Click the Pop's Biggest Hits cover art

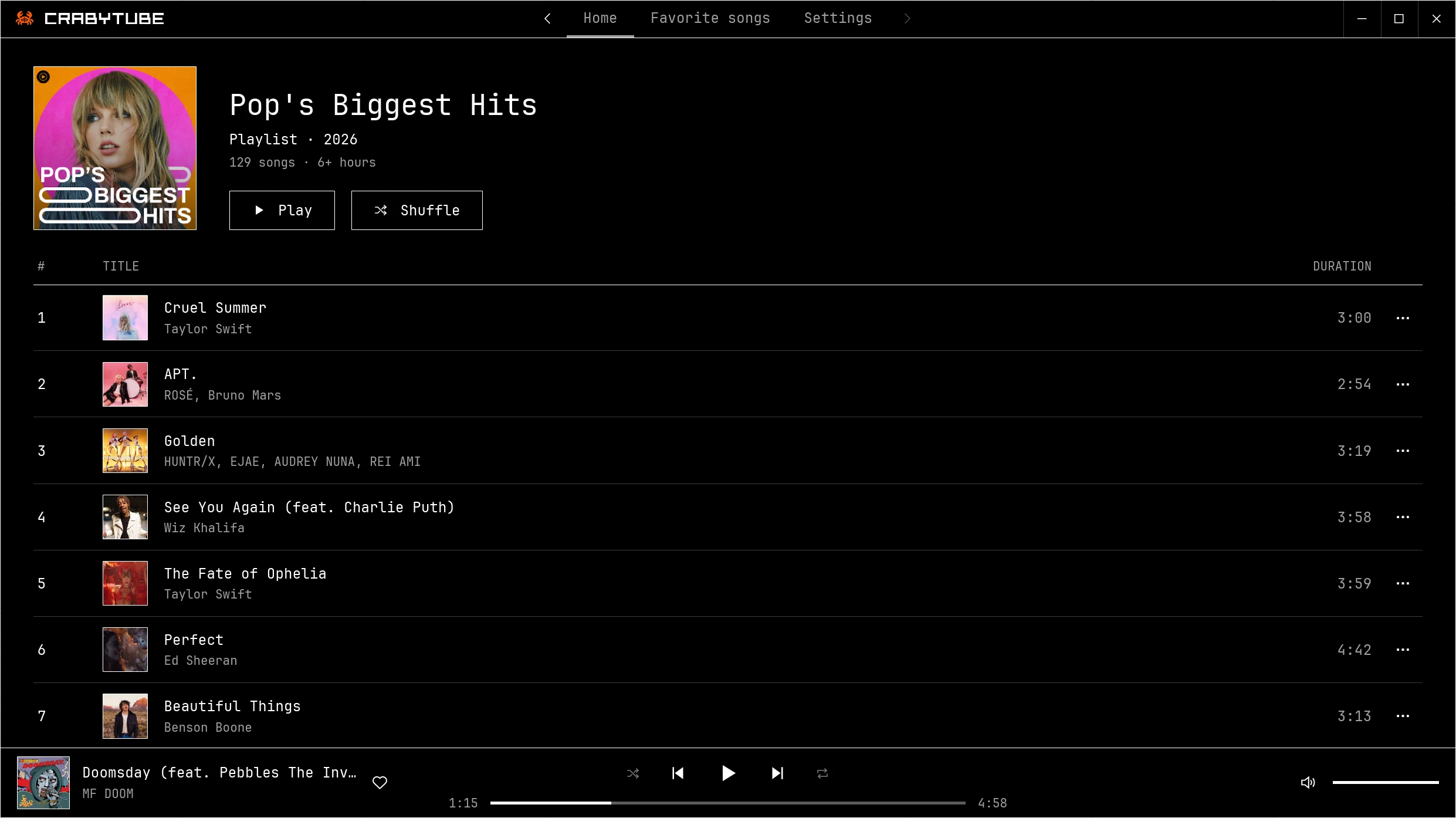[x=115, y=148]
